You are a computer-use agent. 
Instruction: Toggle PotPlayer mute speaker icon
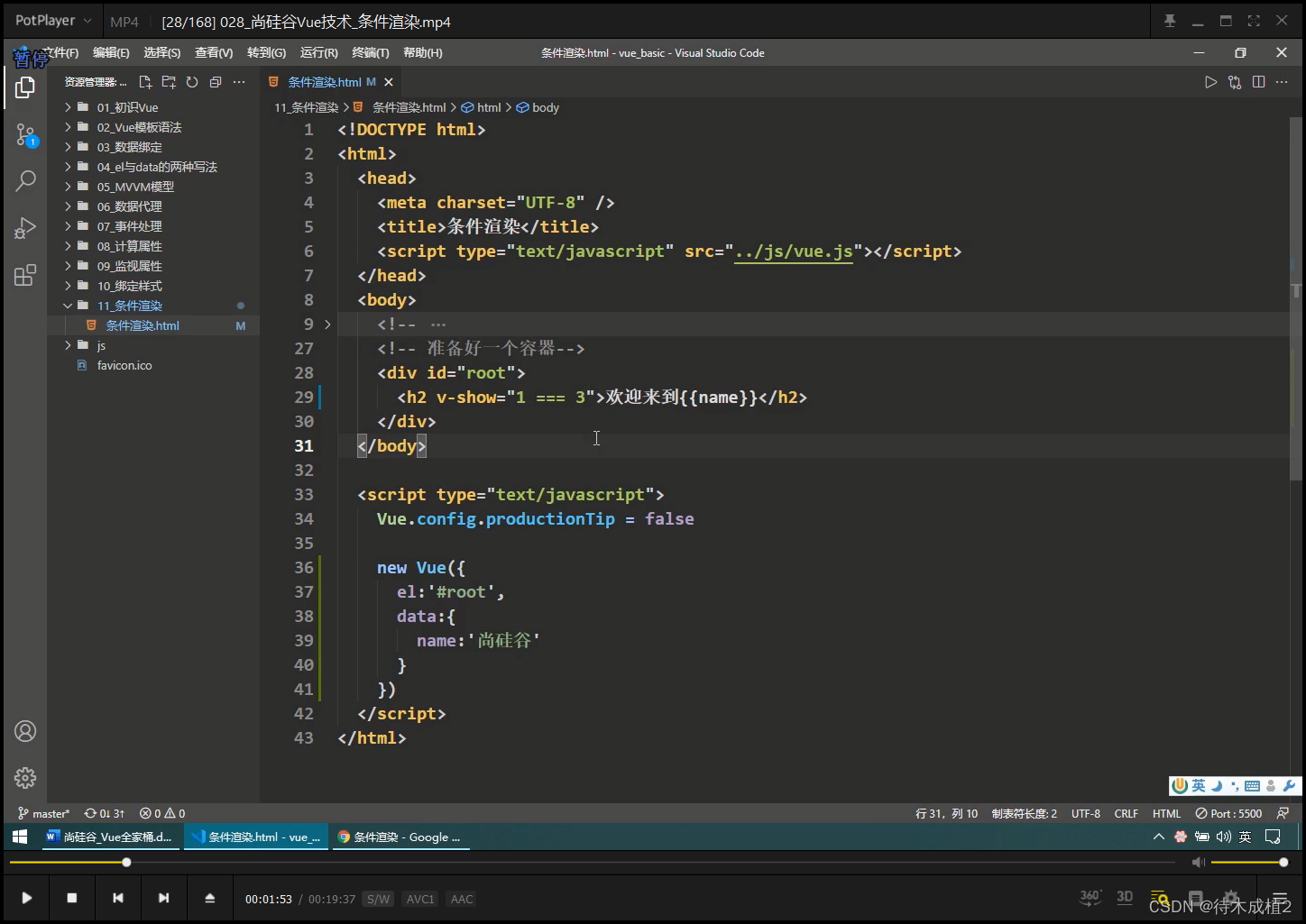(1198, 863)
